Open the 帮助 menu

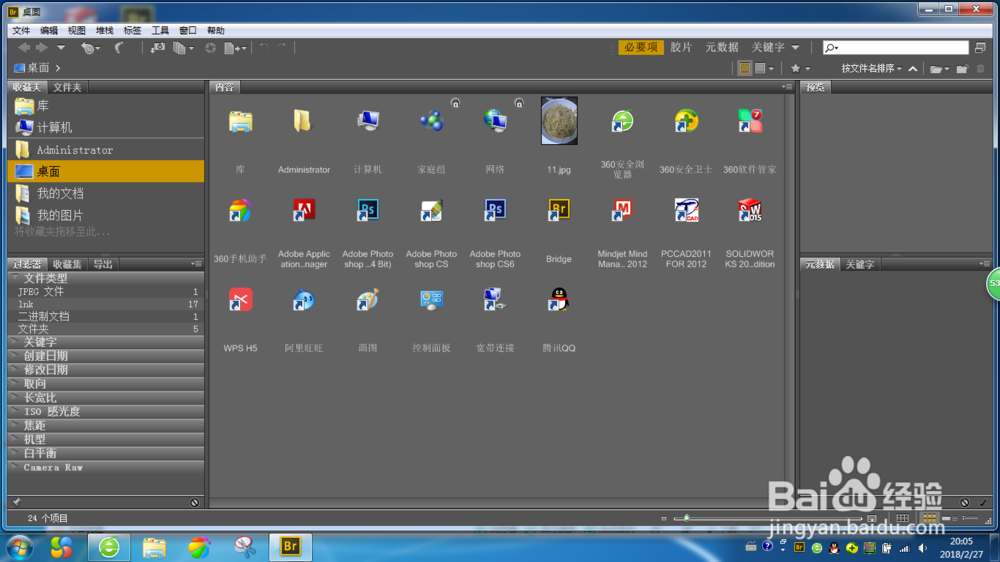click(216, 30)
